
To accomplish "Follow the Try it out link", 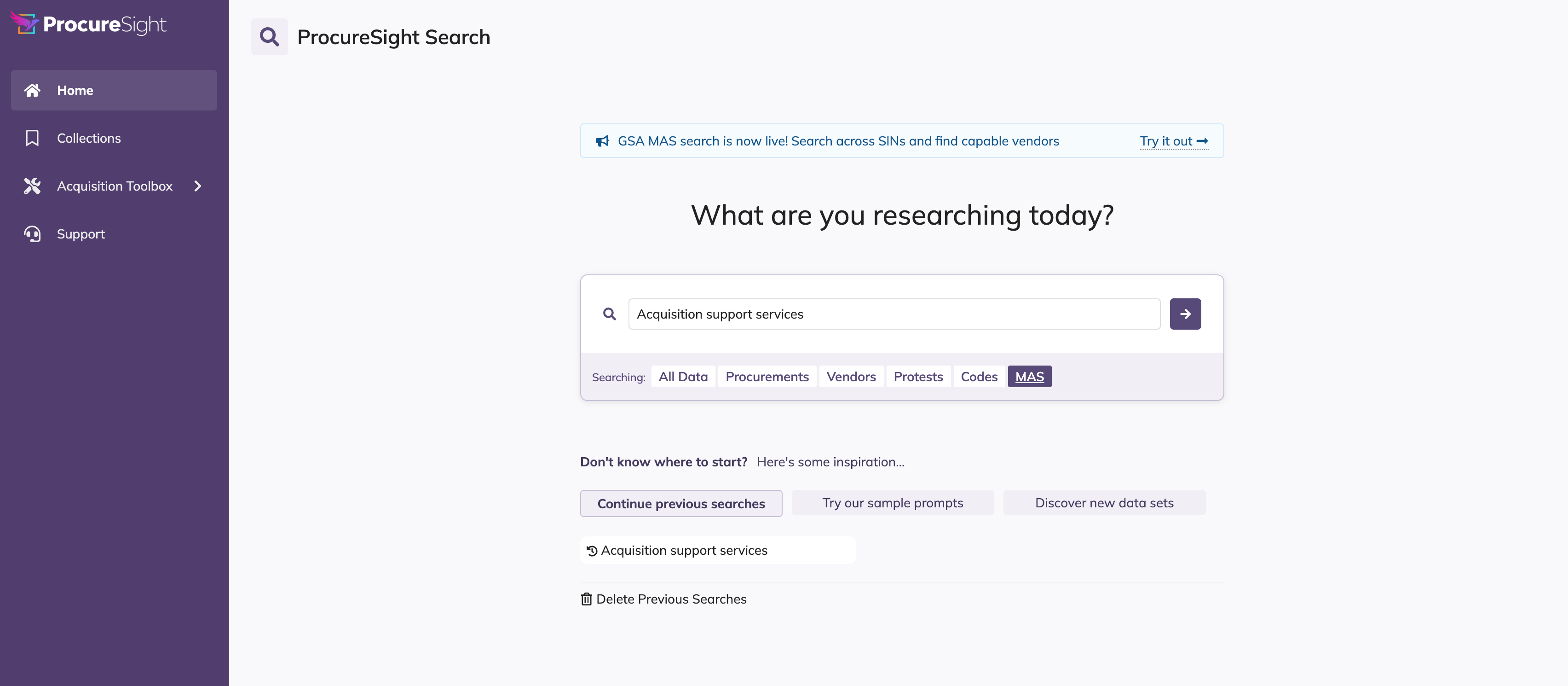I will click(1174, 141).
